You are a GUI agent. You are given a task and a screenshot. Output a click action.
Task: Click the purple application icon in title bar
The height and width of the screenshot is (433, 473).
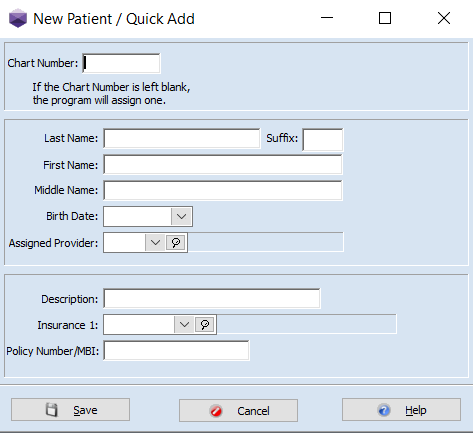(18, 18)
